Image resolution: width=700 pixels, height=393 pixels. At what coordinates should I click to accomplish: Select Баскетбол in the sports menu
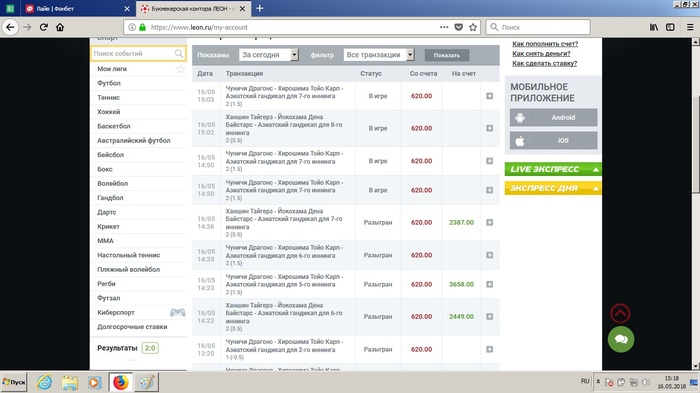click(x=113, y=126)
